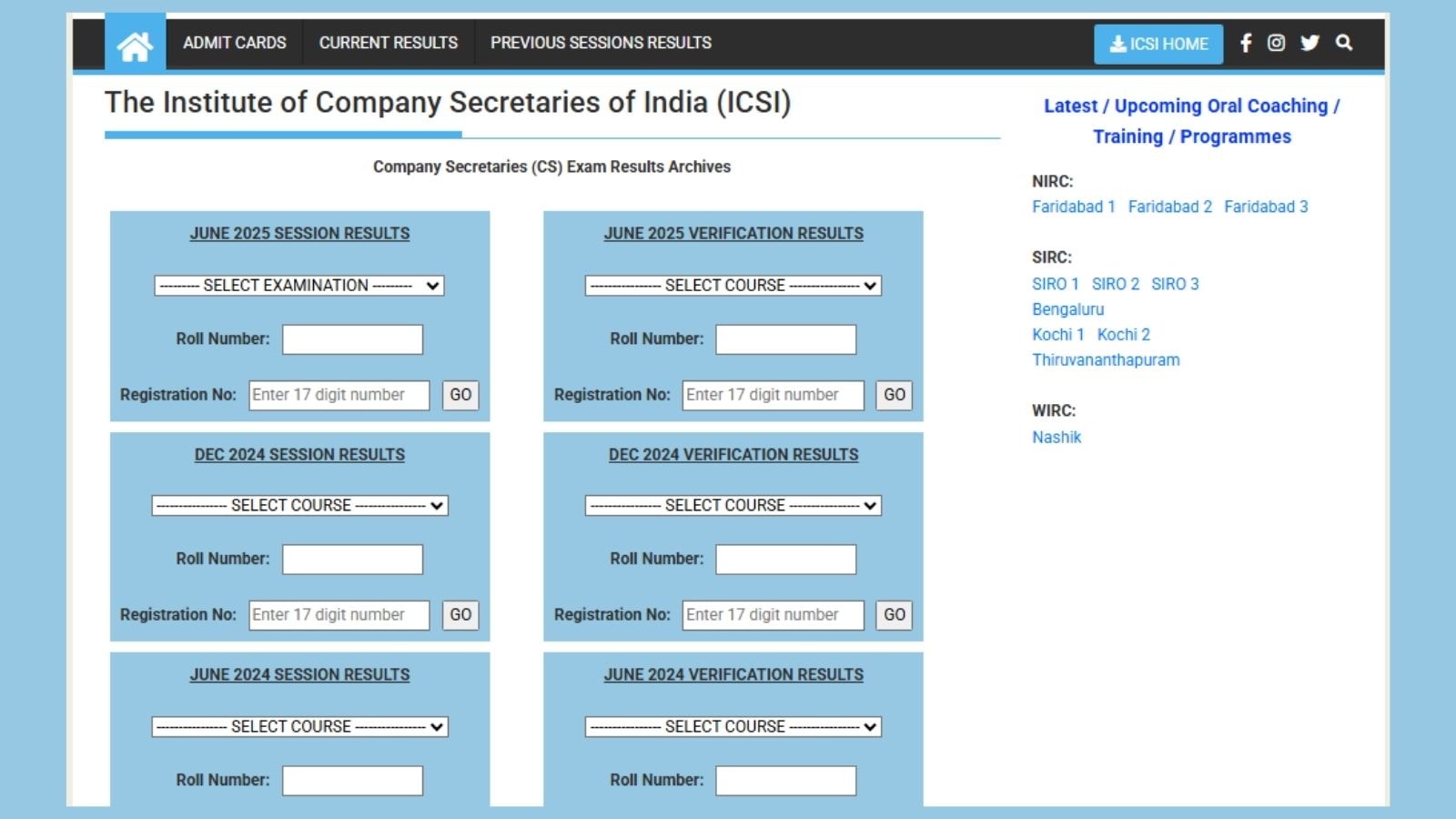Open the ICSI Instagram profile
Screen dimensions: 1456x819
coord(1277,43)
